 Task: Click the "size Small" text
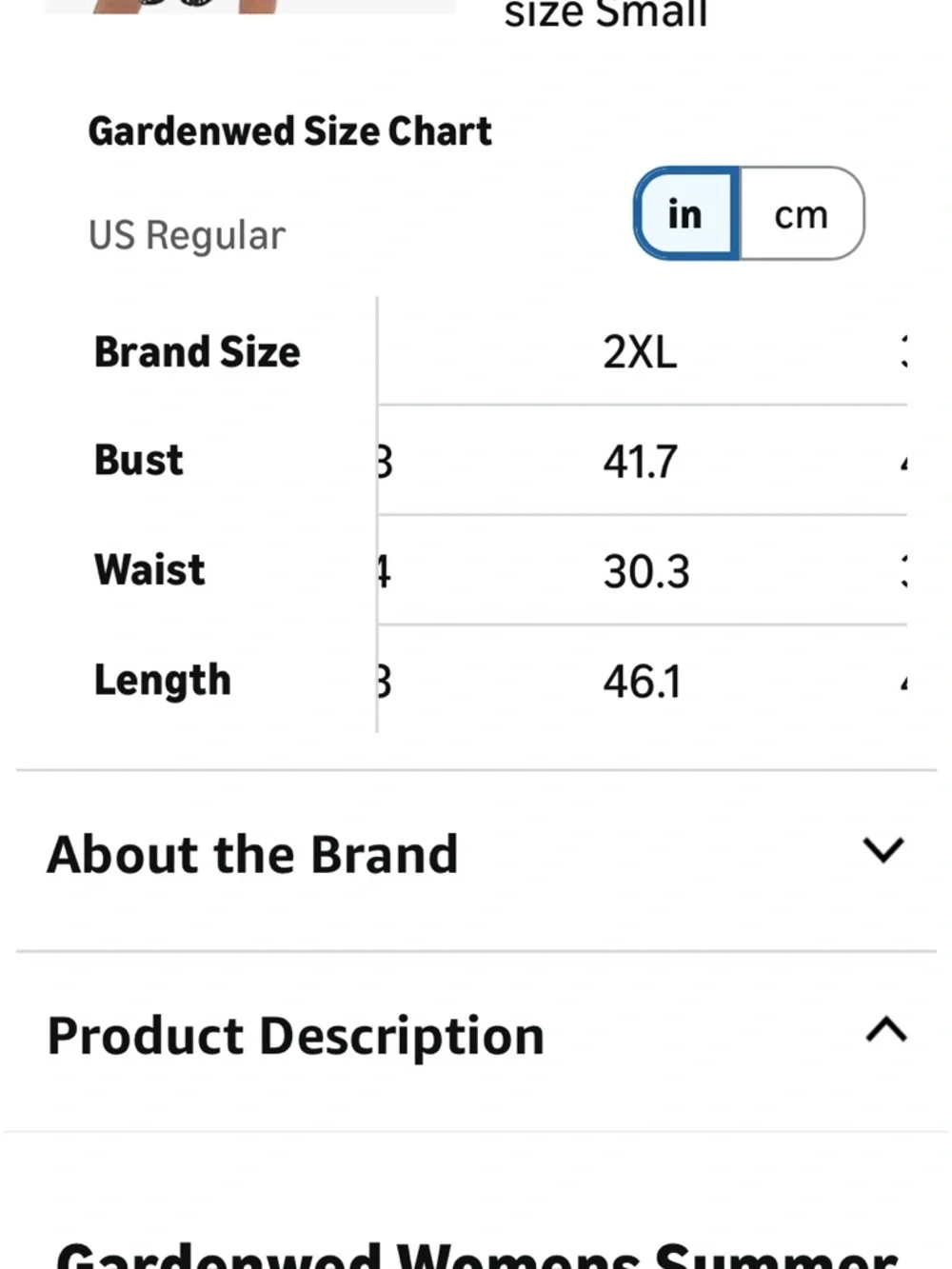pyautogui.click(x=605, y=13)
